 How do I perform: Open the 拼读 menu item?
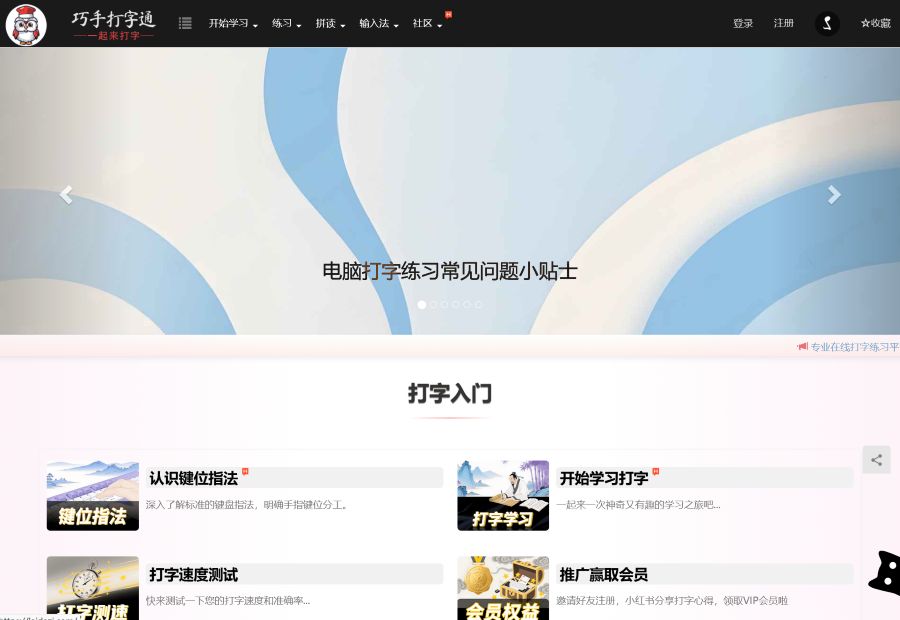tap(327, 23)
